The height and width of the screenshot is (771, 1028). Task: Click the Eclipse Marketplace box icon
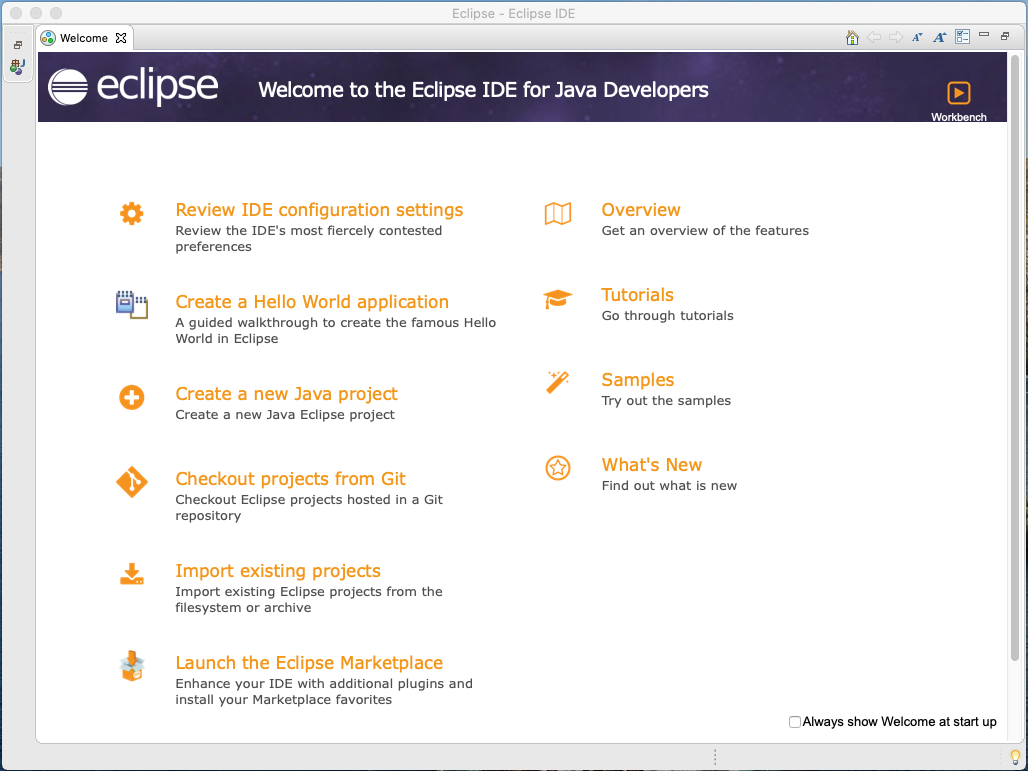[132, 666]
